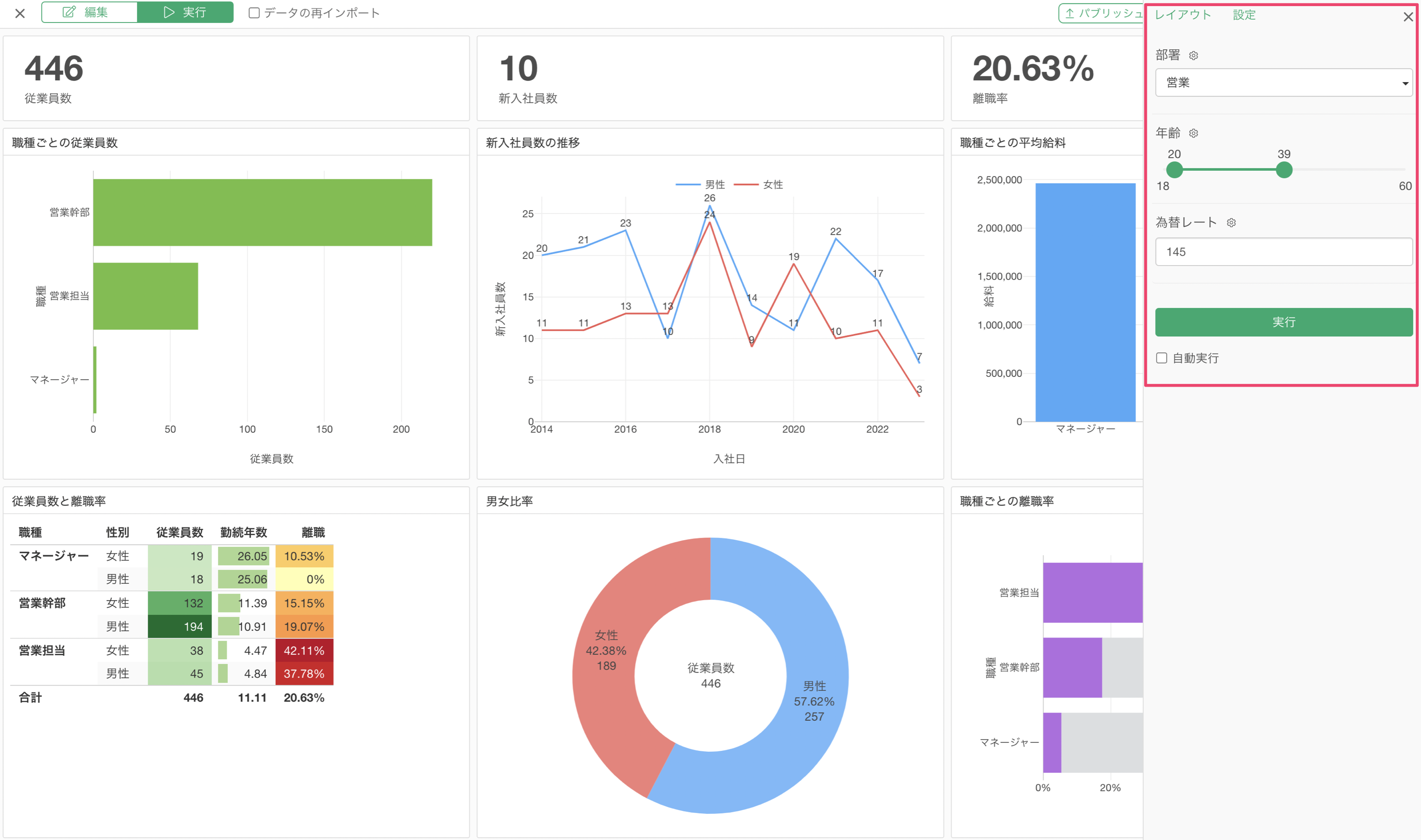Click the dropdown arrow of 部署 selector
The width and height of the screenshot is (1421, 840).
click(x=1405, y=83)
